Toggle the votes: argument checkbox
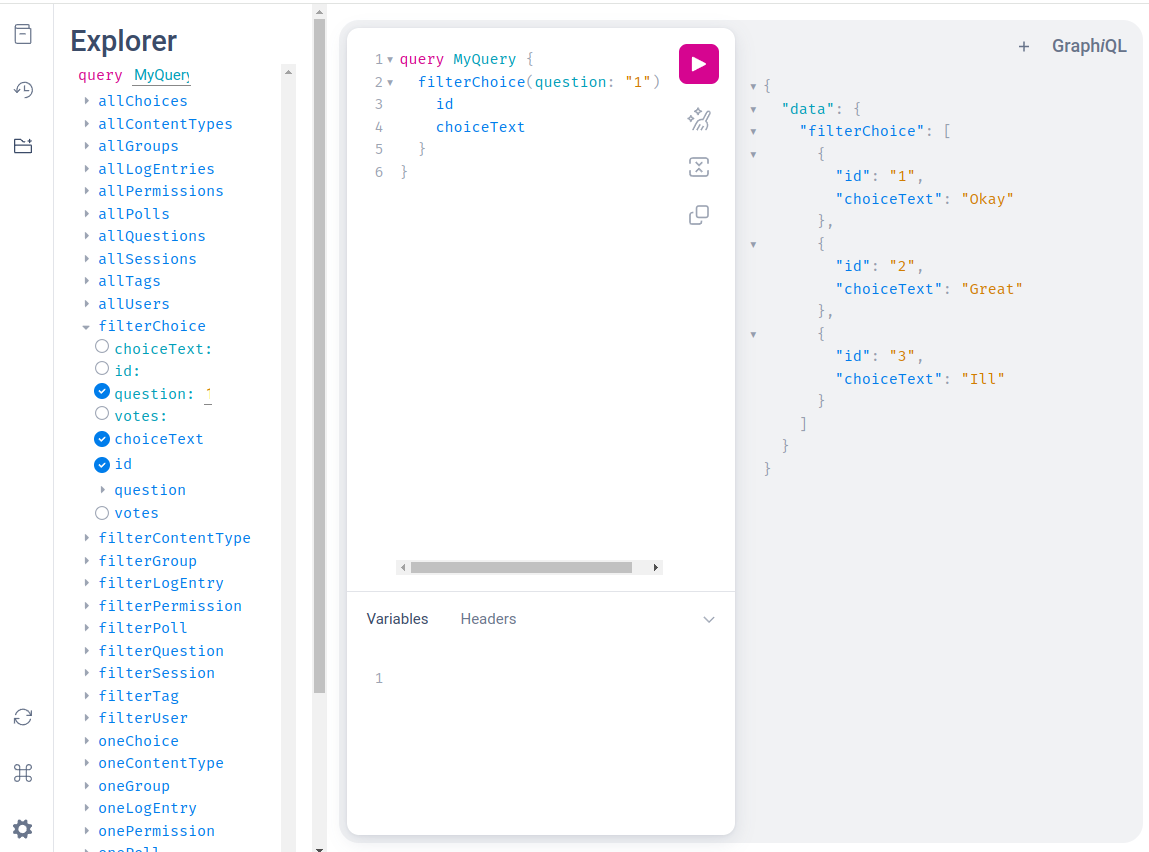Screen dimensions: 1149x852 102,413
